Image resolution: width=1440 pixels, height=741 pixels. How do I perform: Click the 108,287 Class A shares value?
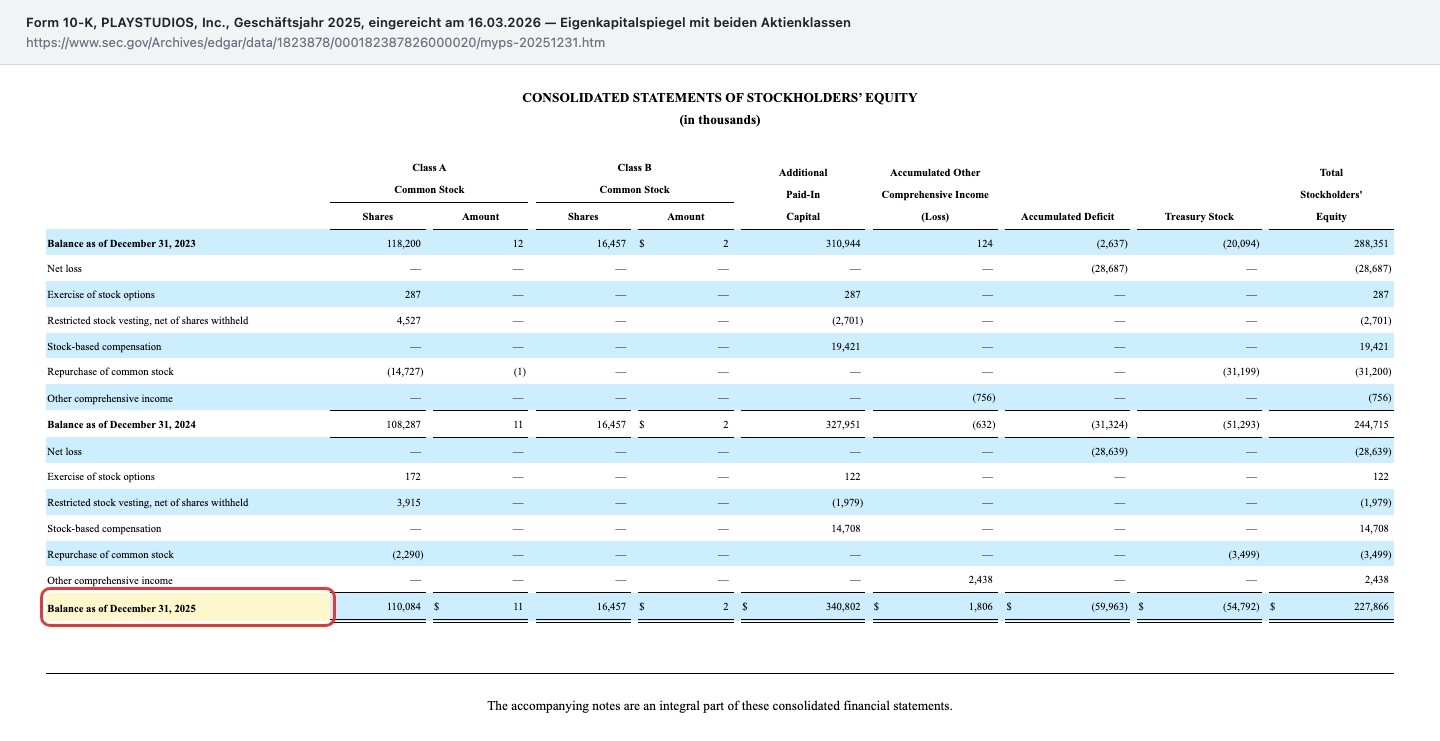(403, 425)
